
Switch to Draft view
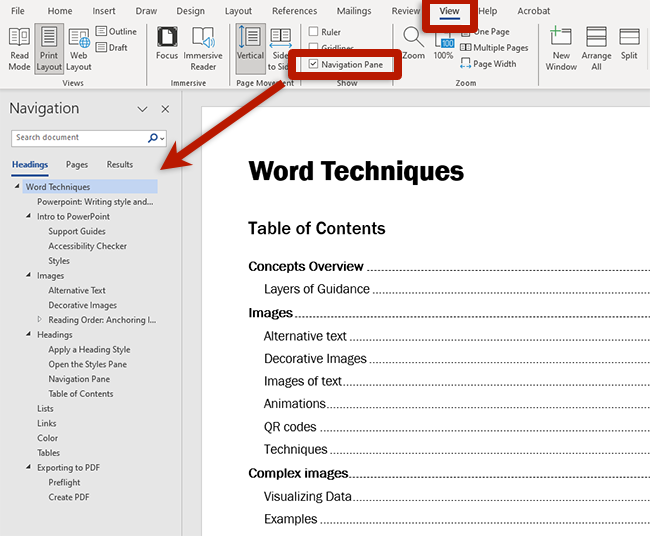(x=112, y=47)
